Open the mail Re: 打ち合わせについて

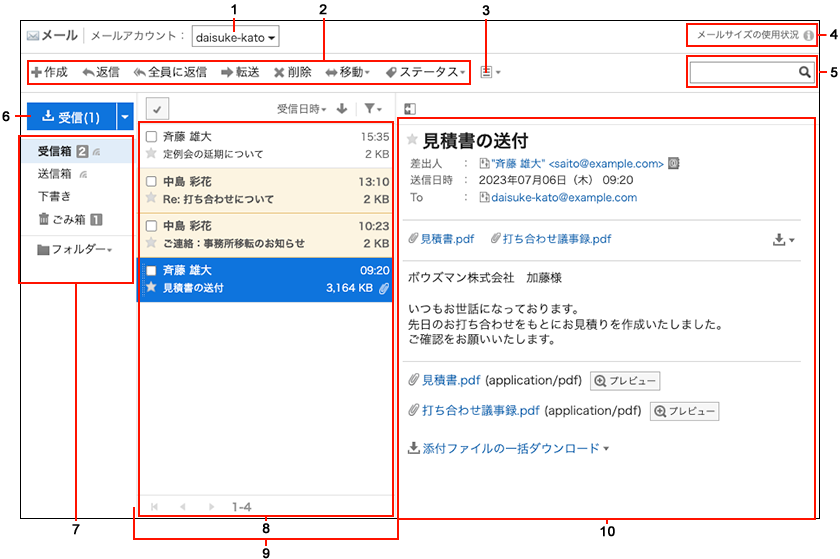218,199
